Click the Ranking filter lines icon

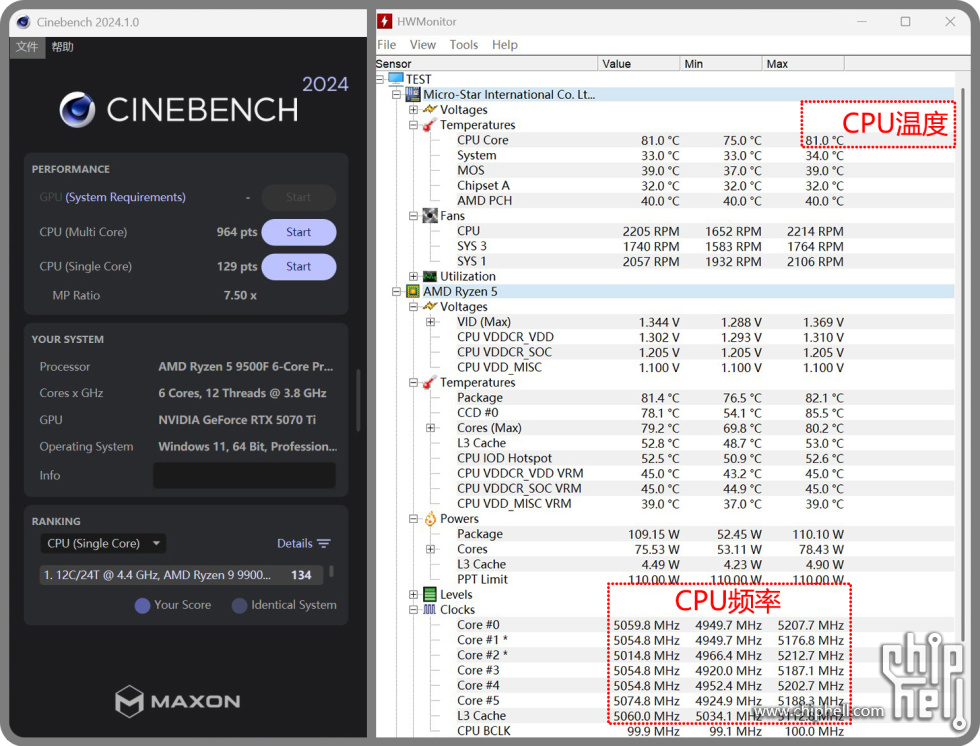(x=323, y=544)
